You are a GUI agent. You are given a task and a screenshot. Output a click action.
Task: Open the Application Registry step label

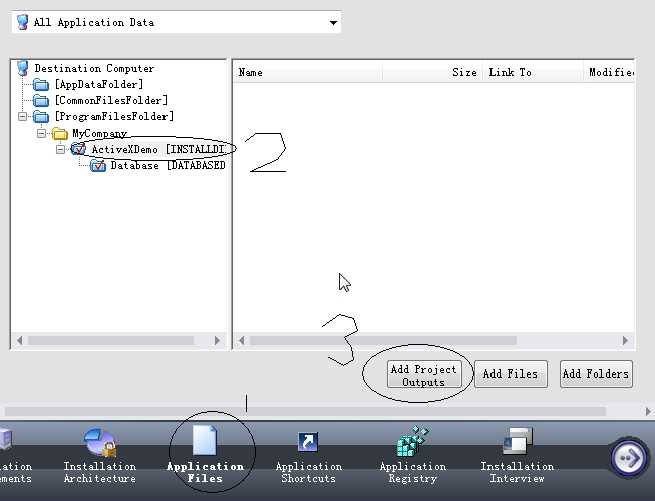pyautogui.click(x=413, y=472)
